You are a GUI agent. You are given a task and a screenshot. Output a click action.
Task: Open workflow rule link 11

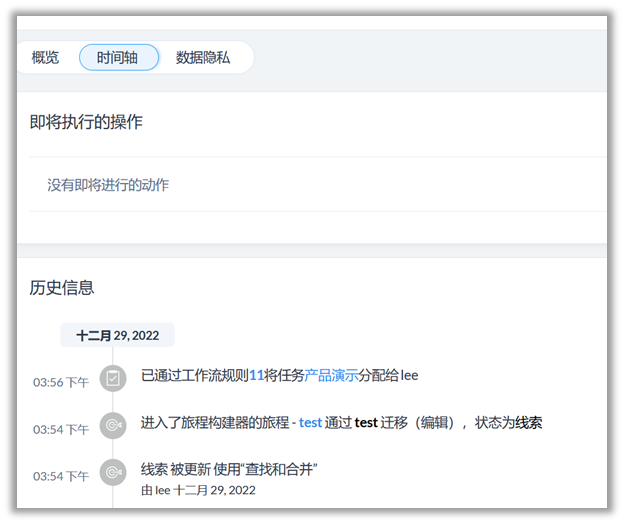pos(256,376)
